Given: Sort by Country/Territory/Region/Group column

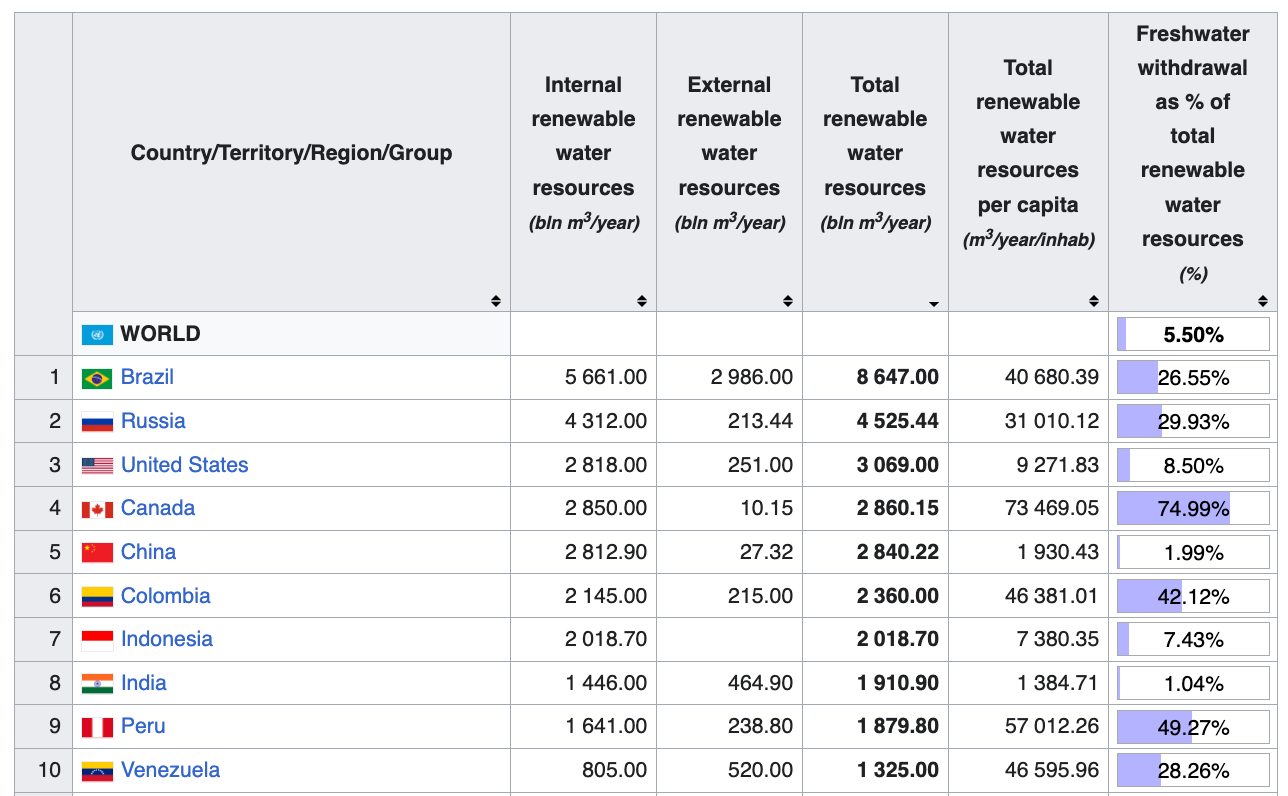Looking at the screenshot, I should point(495,301).
